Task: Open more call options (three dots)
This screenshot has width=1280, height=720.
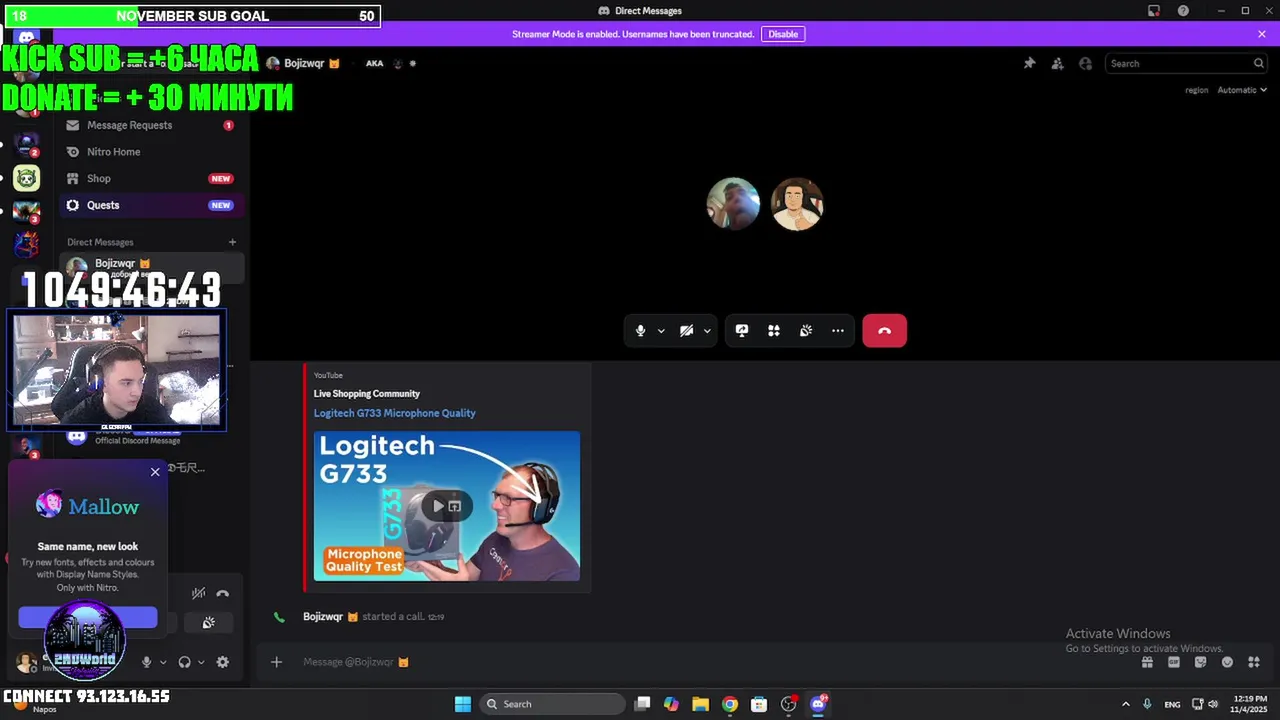Action: (x=838, y=331)
